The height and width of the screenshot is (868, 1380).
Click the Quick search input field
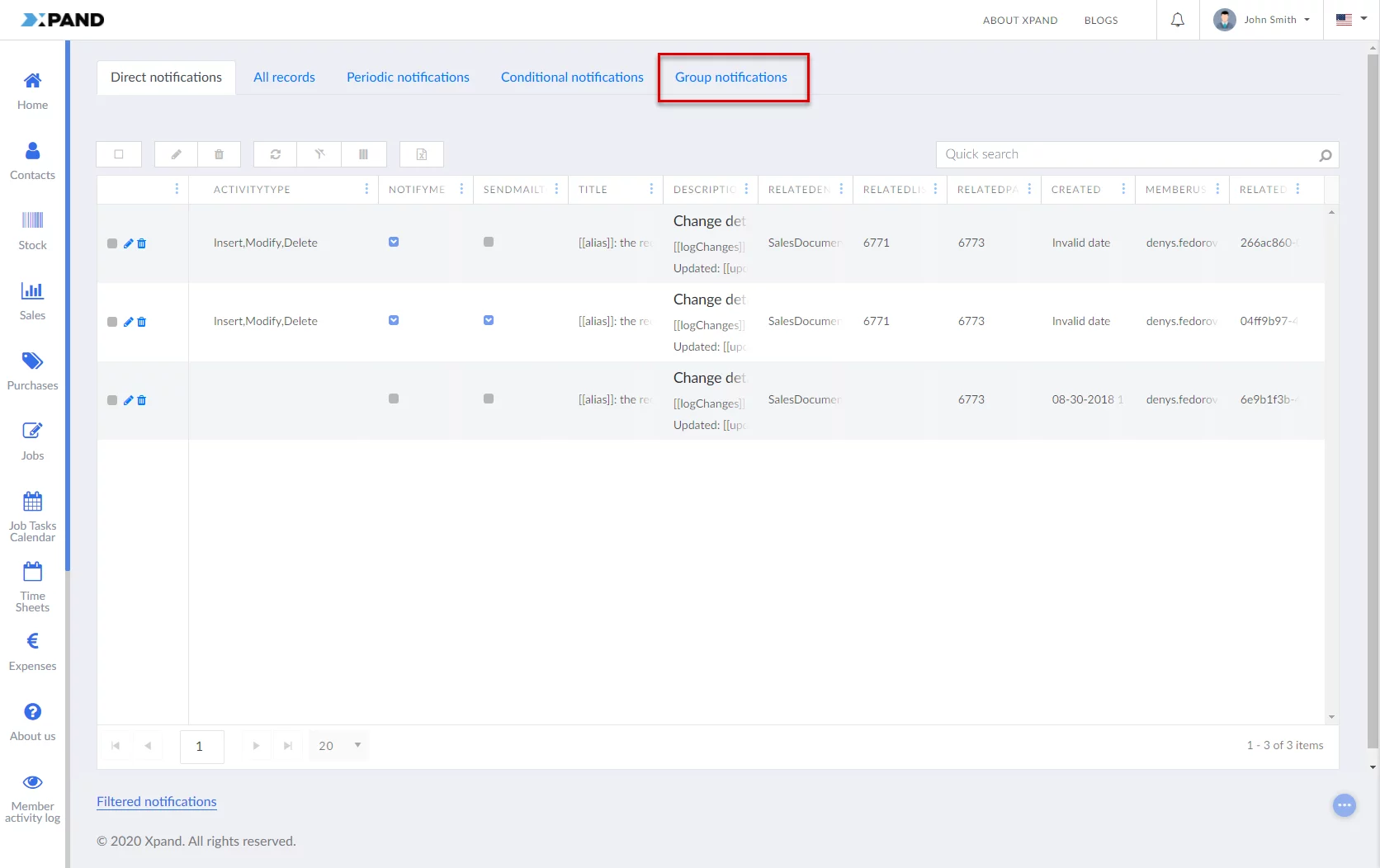pos(1127,154)
